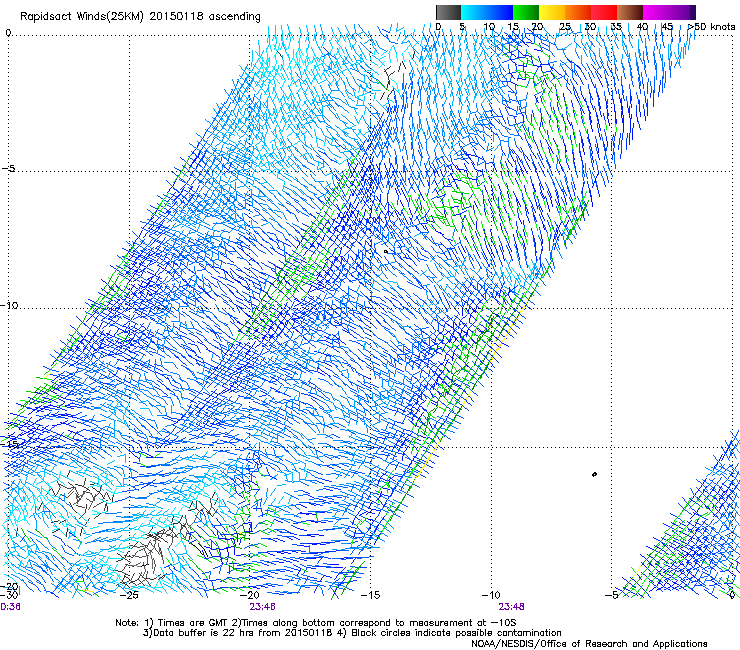Click the magenta 40-45 knots color segment
The image size is (740, 650).
click(656, 12)
